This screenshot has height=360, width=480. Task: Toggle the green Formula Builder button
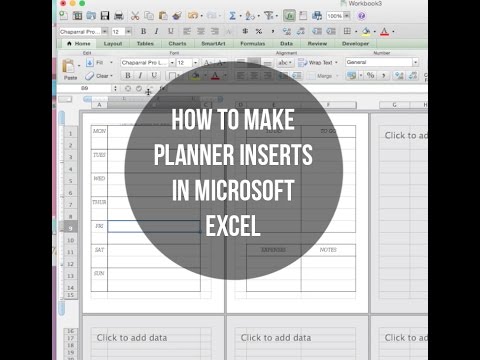289,16
